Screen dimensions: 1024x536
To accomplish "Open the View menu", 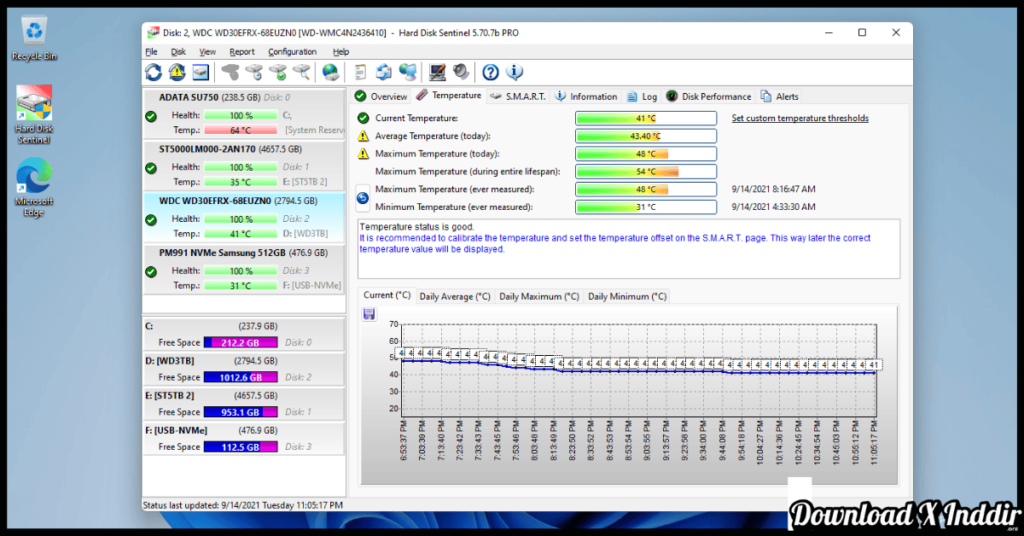I will click(207, 52).
